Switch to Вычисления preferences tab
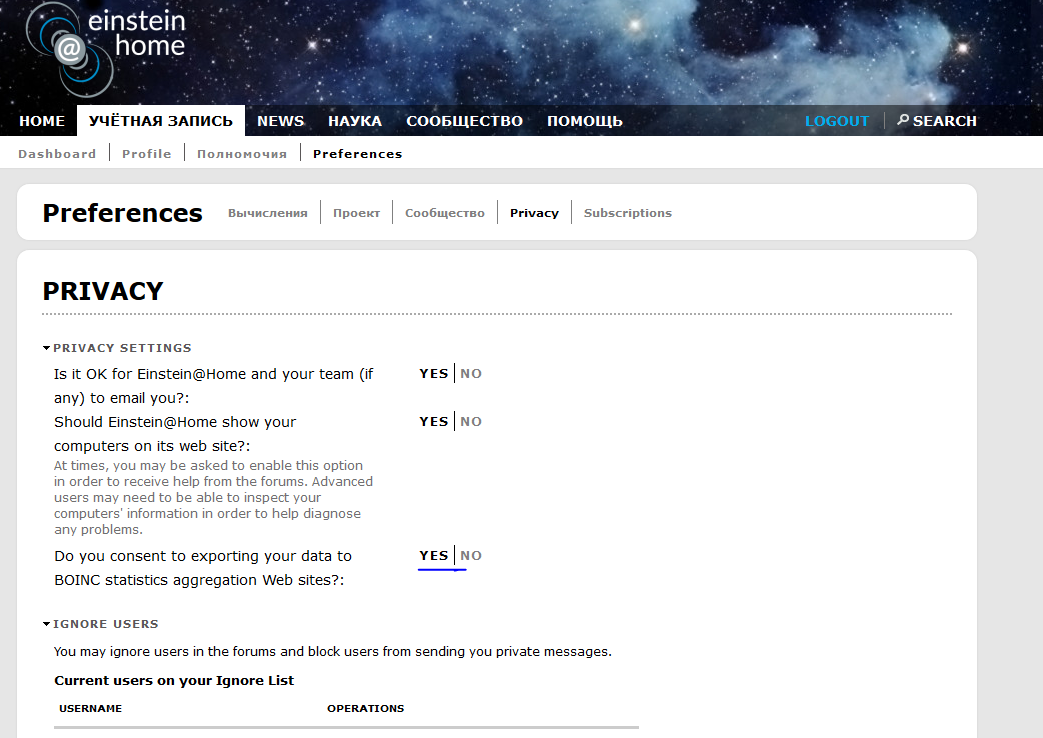 pyautogui.click(x=267, y=213)
